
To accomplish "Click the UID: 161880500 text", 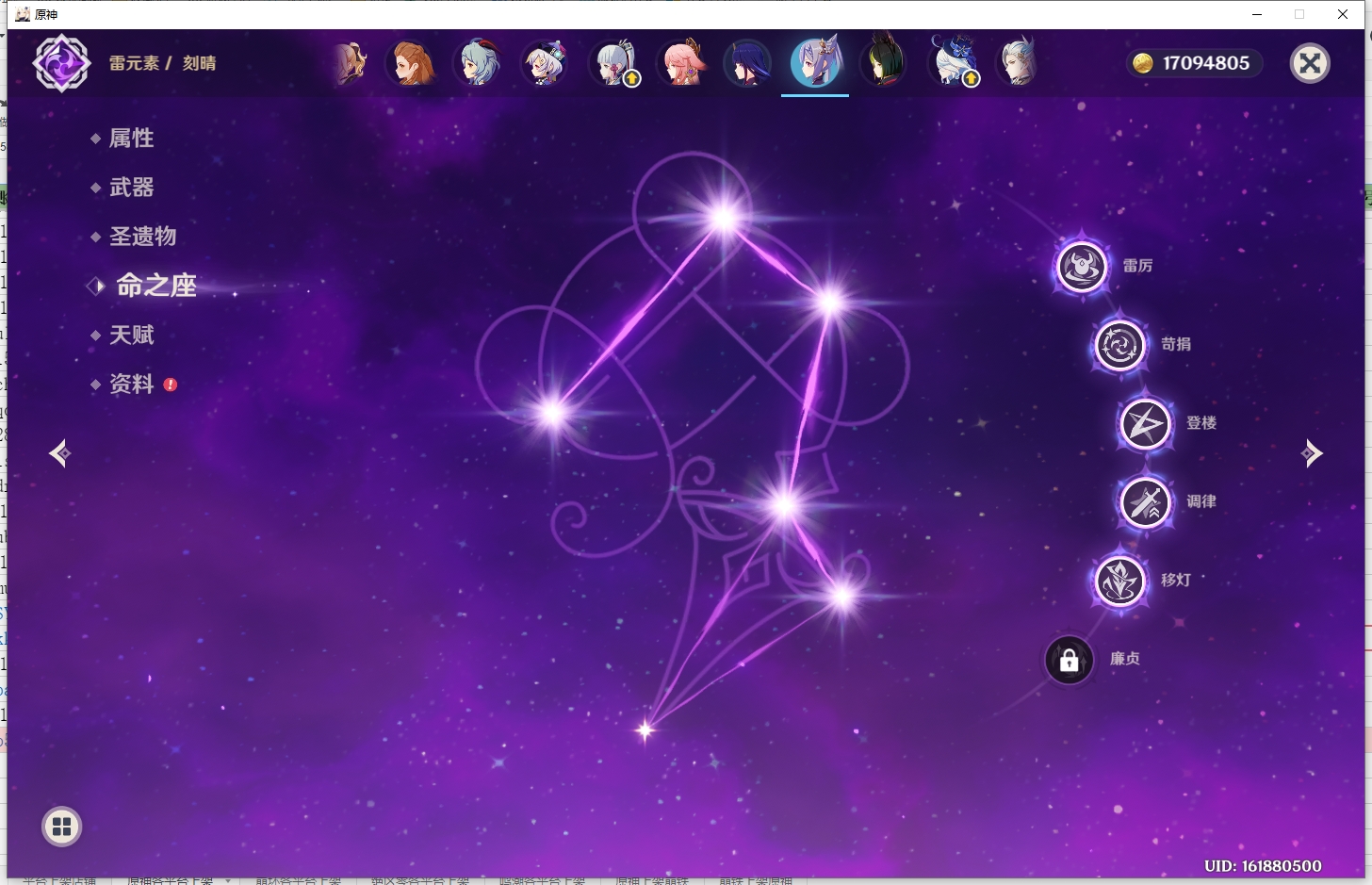I will point(1263,865).
